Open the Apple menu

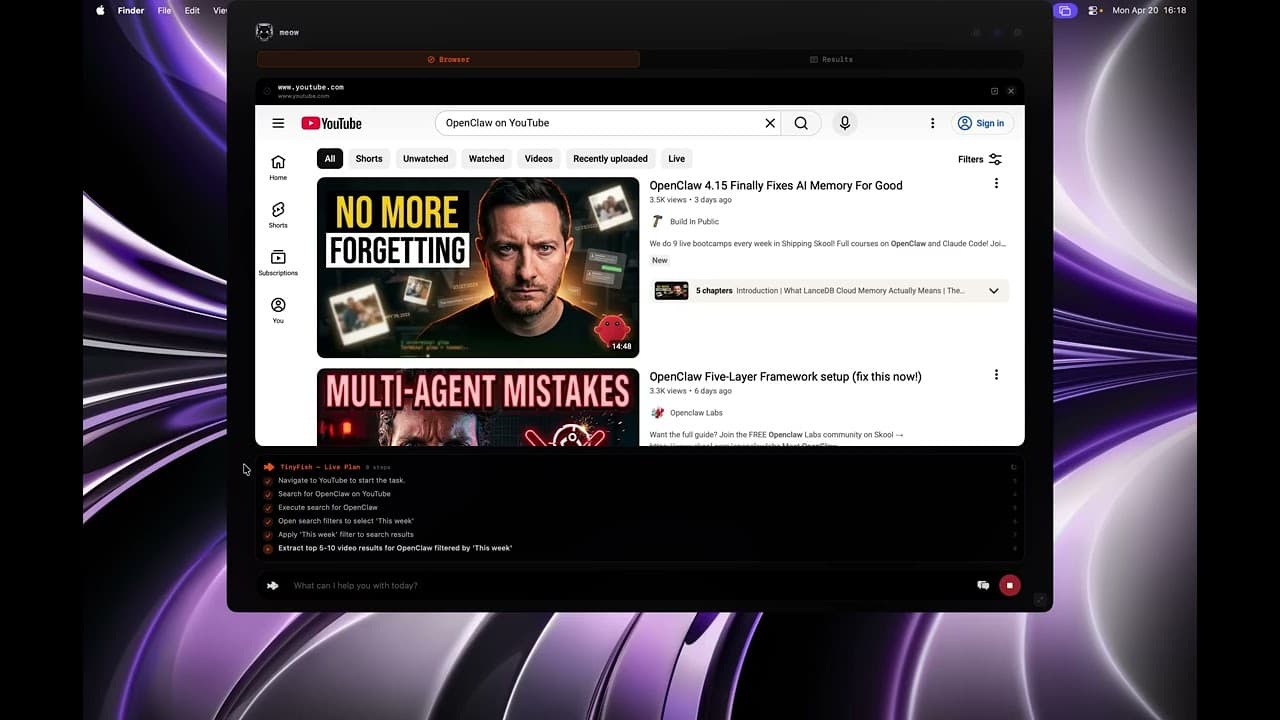pos(100,10)
